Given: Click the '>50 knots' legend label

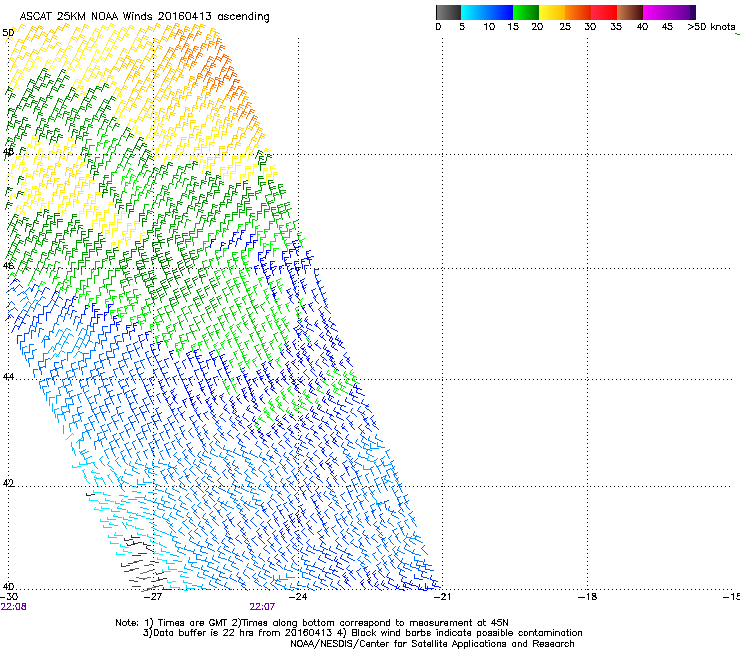Looking at the screenshot, I should pos(711,27).
